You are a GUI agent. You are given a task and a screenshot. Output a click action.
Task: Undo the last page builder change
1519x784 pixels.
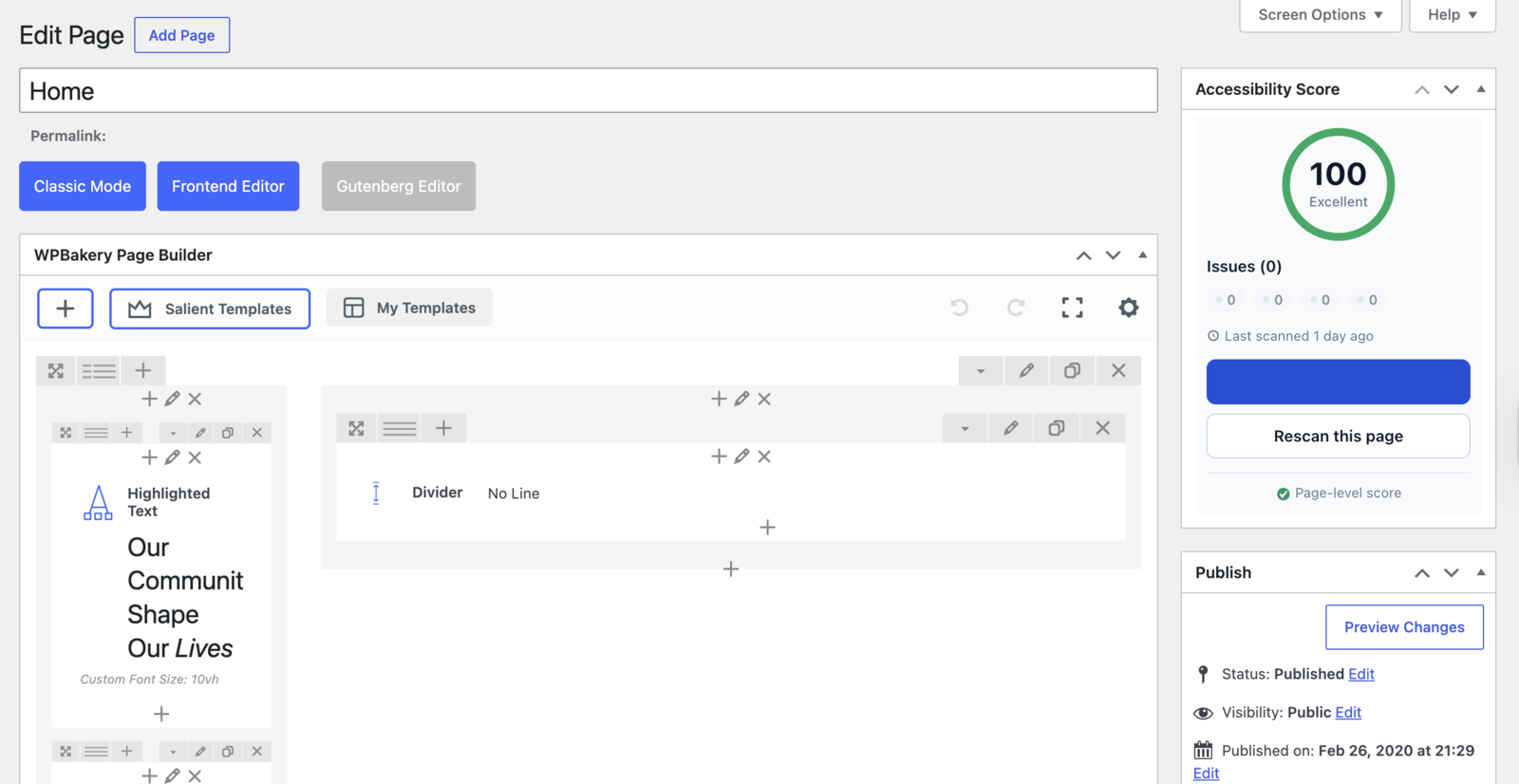(x=960, y=308)
